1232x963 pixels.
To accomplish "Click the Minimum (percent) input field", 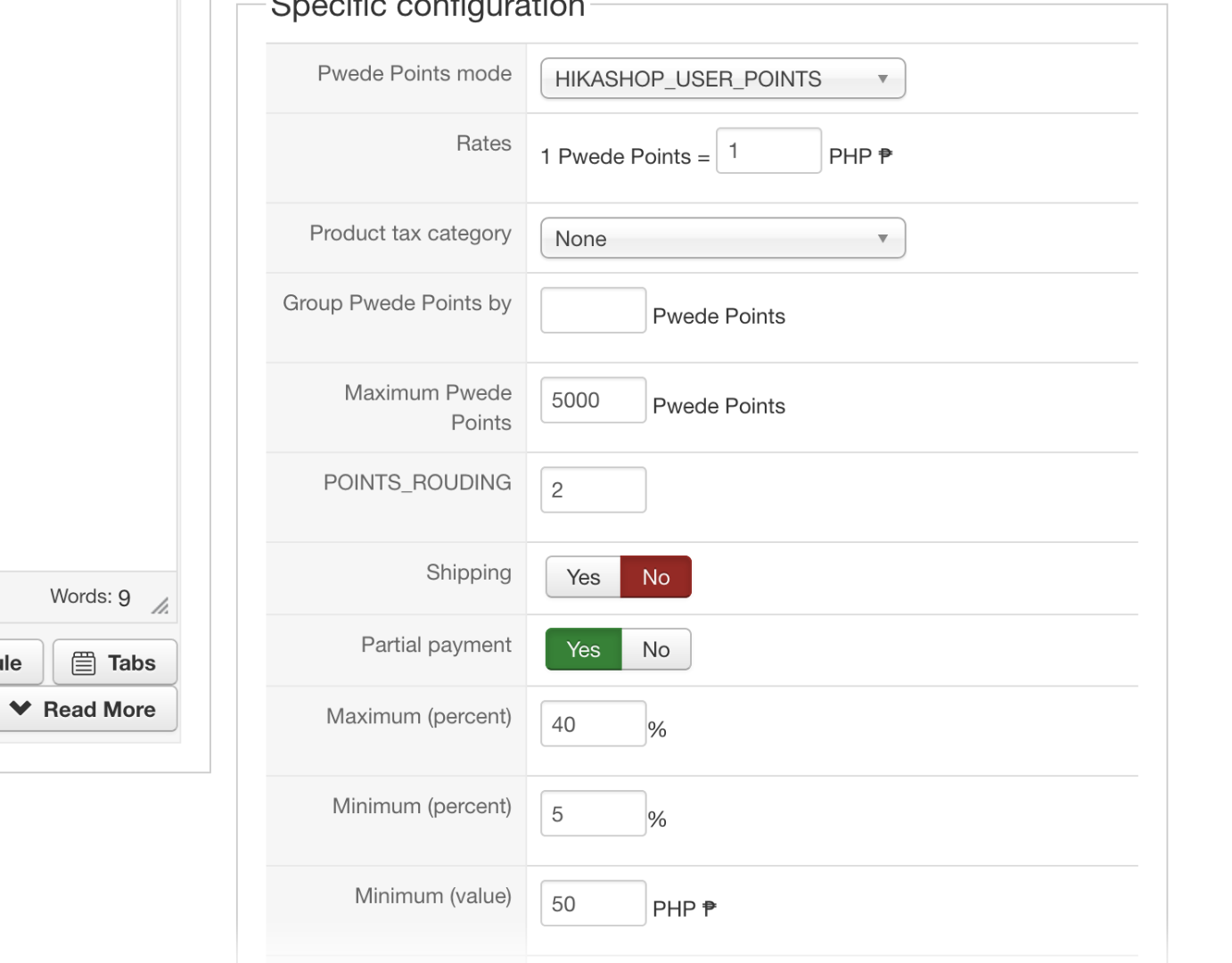I will pyautogui.click(x=593, y=814).
